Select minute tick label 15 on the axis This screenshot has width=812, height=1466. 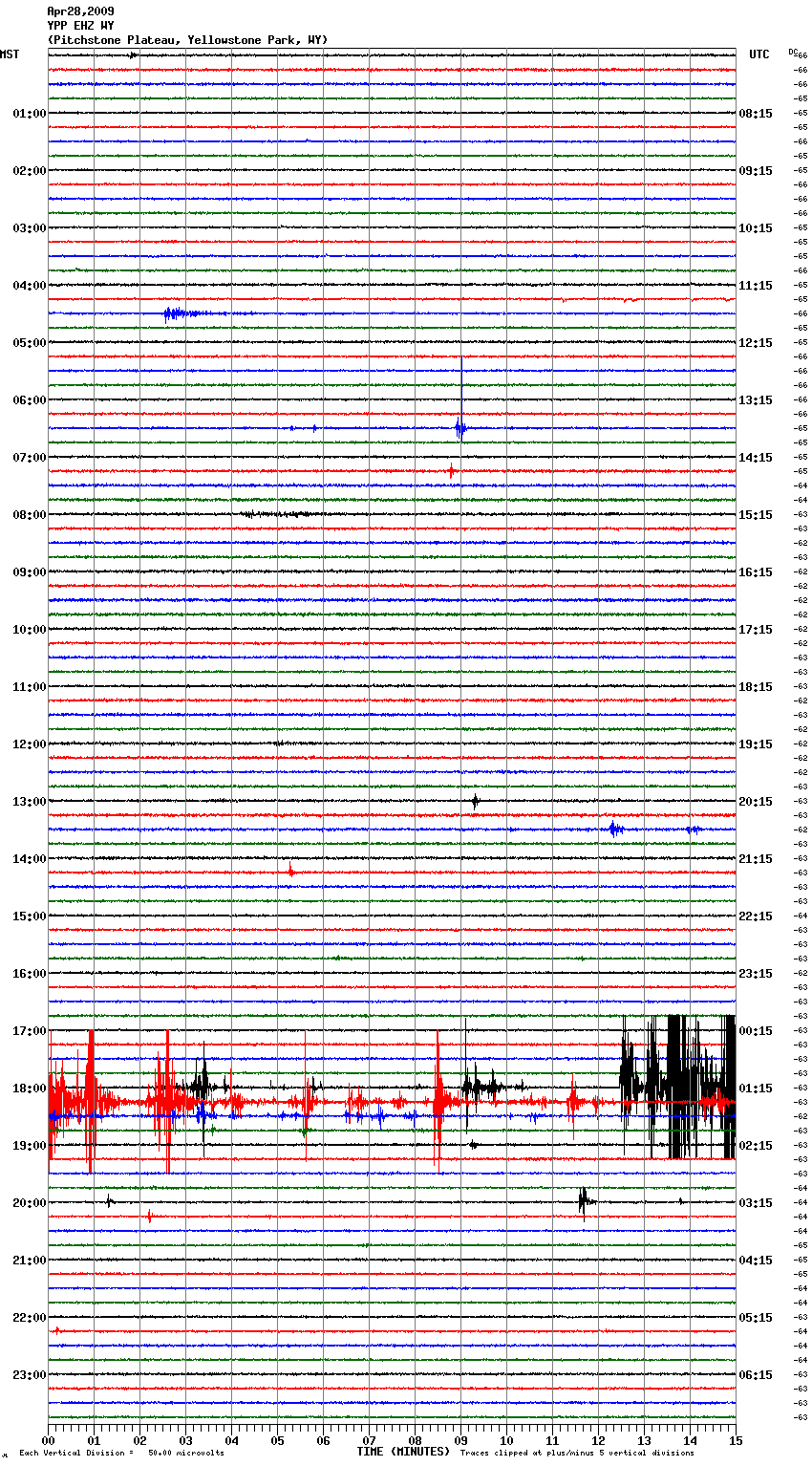coord(736,1440)
